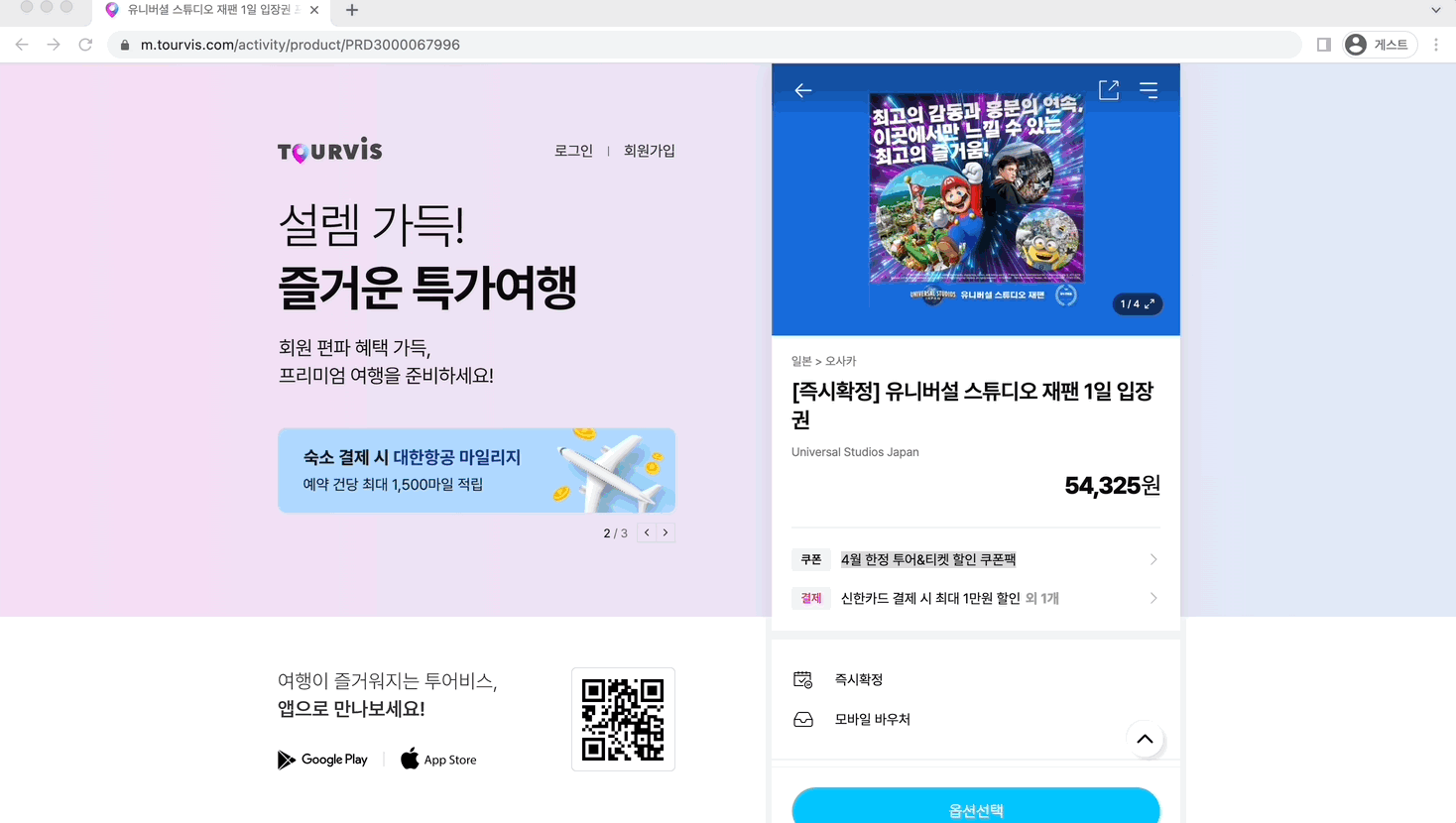The image size is (1456, 823).
Task: Open the 4월 한정 coupon row chevron
Action: (x=1153, y=559)
